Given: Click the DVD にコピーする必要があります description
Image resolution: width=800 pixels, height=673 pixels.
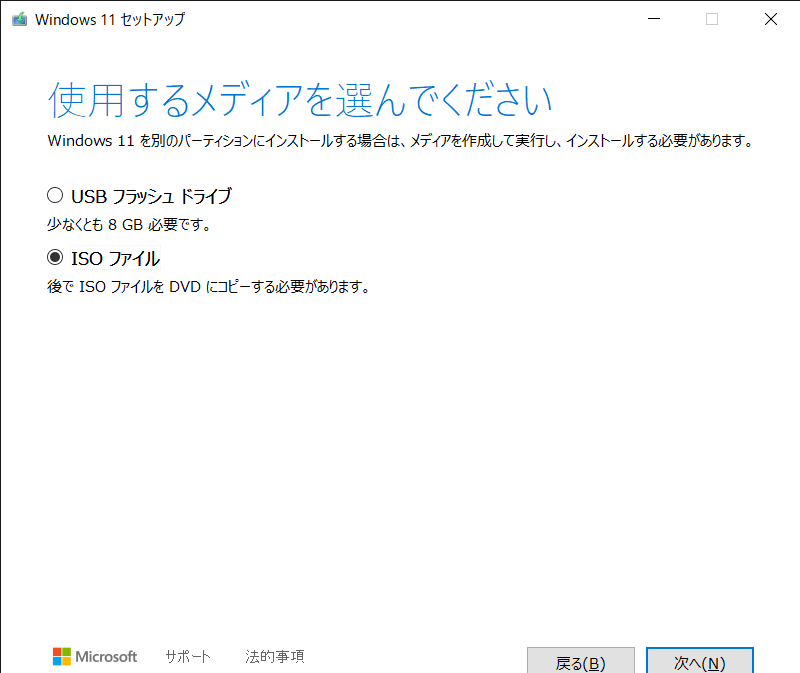Looking at the screenshot, I should [208, 287].
